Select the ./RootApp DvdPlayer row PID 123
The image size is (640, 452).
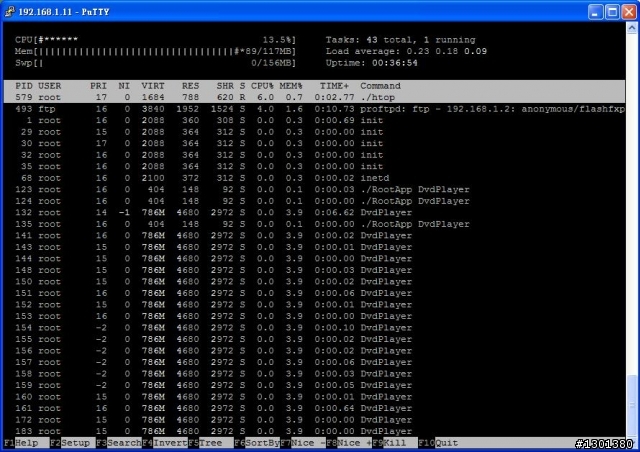[x=314, y=189]
